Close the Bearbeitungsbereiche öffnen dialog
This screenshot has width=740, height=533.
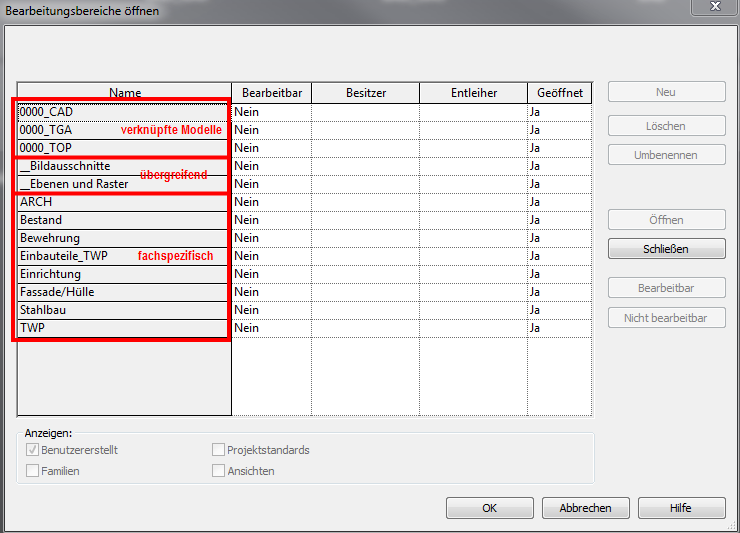(716, 8)
